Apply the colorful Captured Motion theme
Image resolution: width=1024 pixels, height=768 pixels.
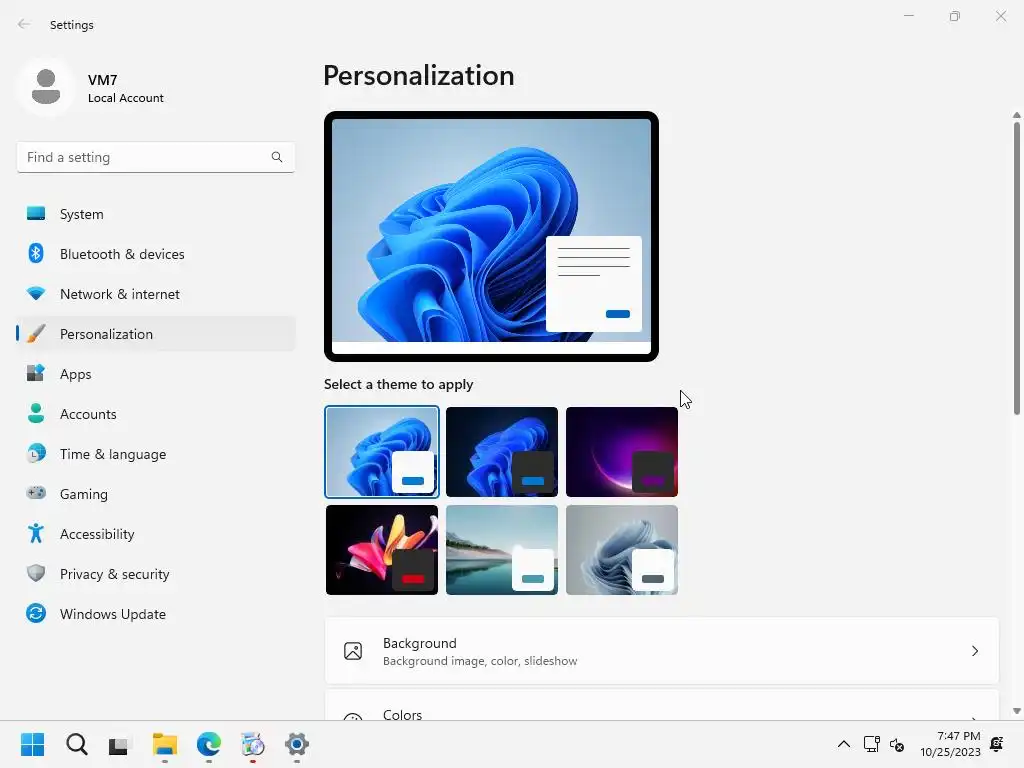tap(382, 550)
